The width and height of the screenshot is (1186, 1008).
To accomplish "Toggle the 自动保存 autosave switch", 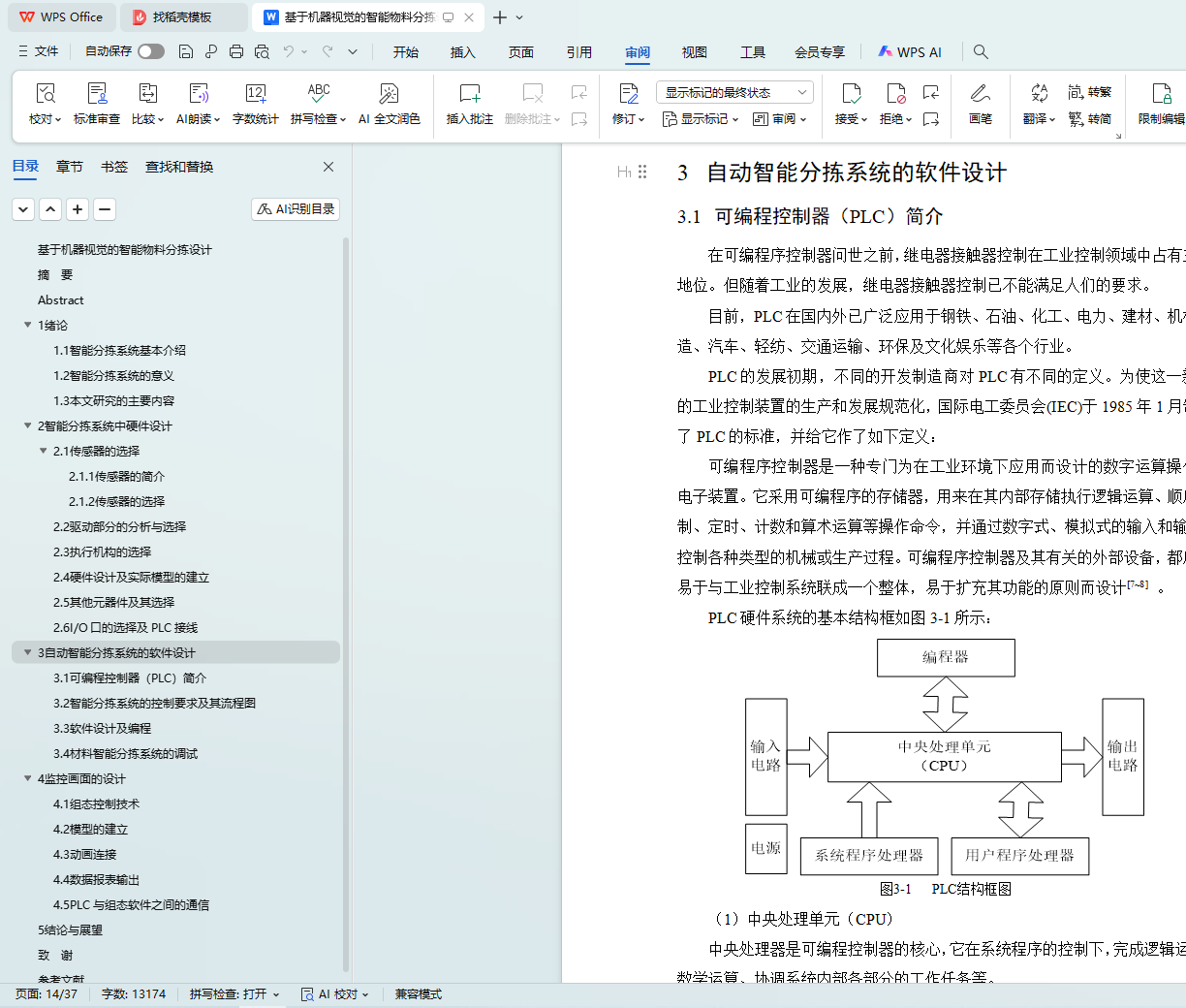I will (150, 51).
